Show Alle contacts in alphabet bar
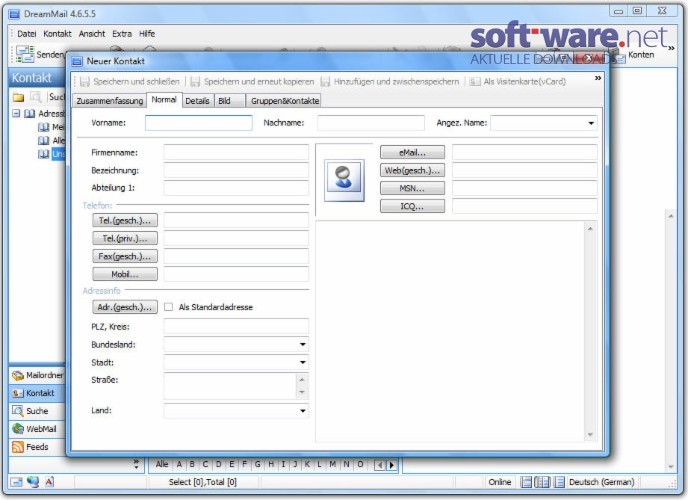This screenshot has width=688, height=500. point(162,464)
